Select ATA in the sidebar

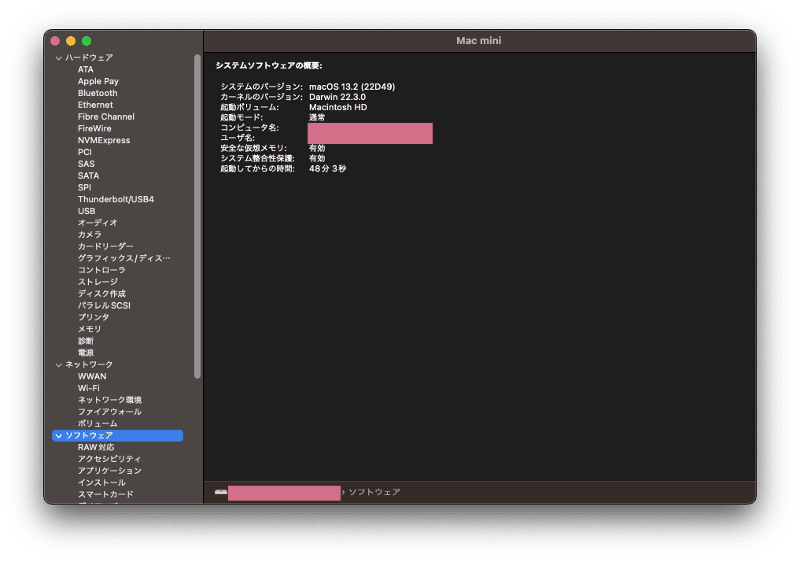point(85,69)
